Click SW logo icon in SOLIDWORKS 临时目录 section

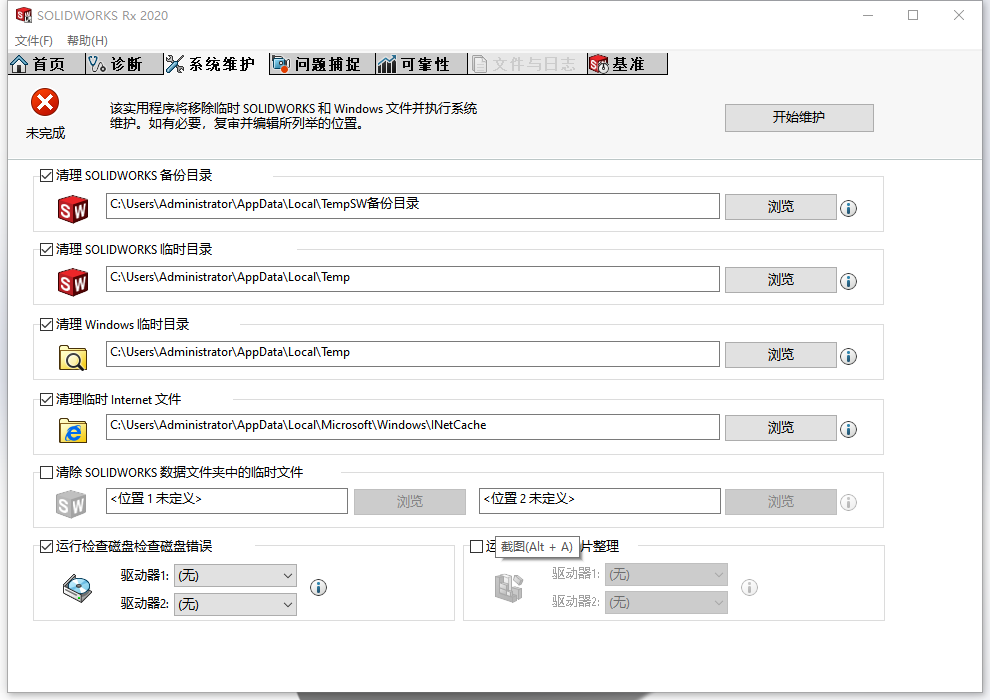pyautogui.click(x=73, y=282)
